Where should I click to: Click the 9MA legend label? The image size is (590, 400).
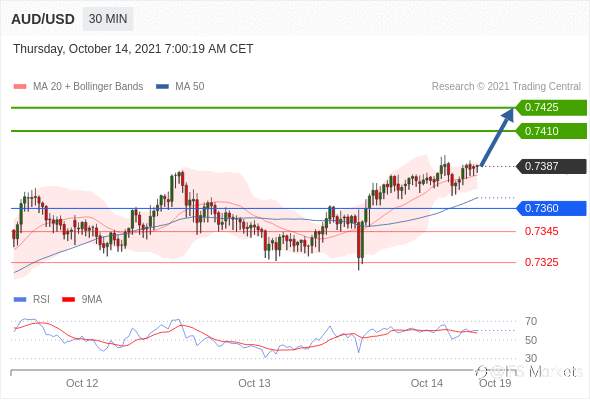[x=92, y=299]
